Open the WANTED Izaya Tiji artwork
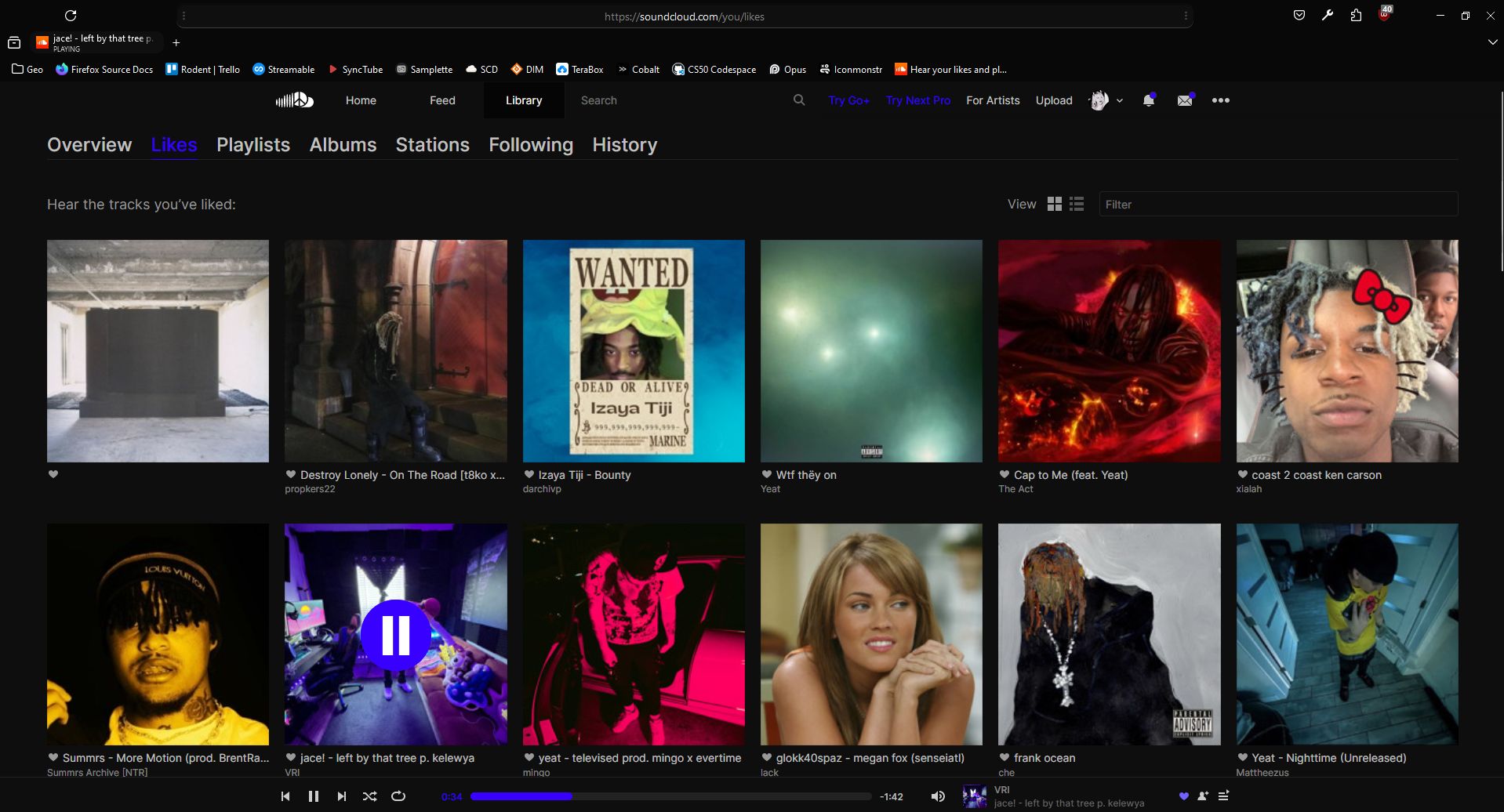1504x812 pixels. click(634, 350)
